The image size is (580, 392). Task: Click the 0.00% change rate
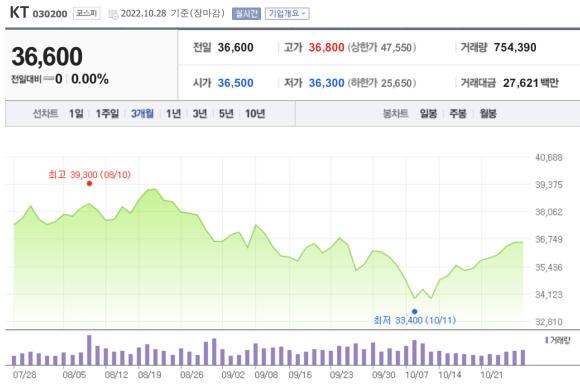pos(90,79)
